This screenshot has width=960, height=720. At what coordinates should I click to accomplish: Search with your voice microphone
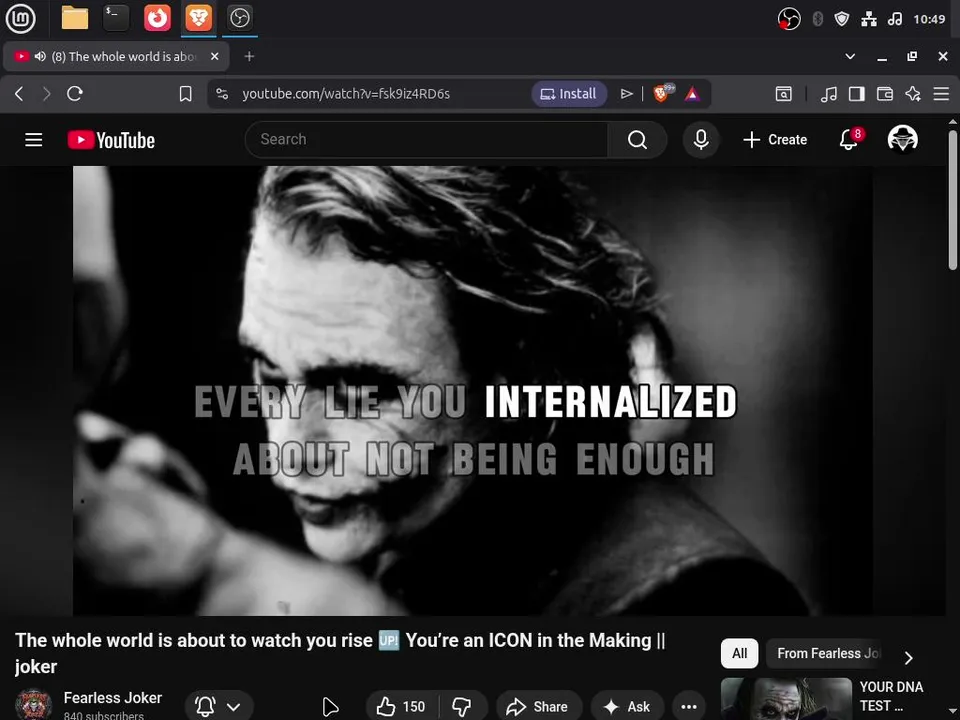pos(701,140)
